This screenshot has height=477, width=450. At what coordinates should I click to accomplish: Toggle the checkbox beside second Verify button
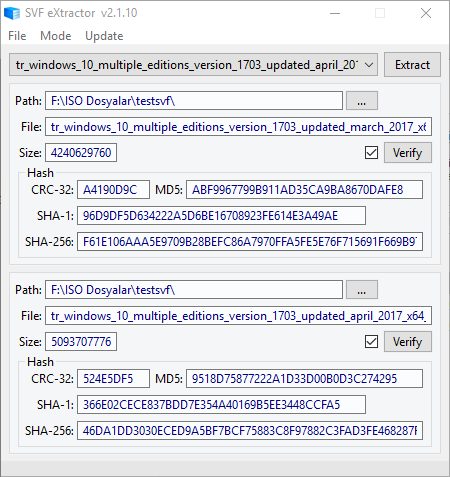(371, 342)
